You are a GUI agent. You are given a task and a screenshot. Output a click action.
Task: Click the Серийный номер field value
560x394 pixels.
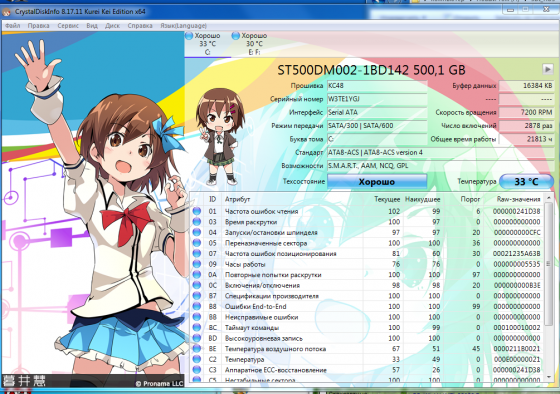pyautogui.click(x=377, y=99)
